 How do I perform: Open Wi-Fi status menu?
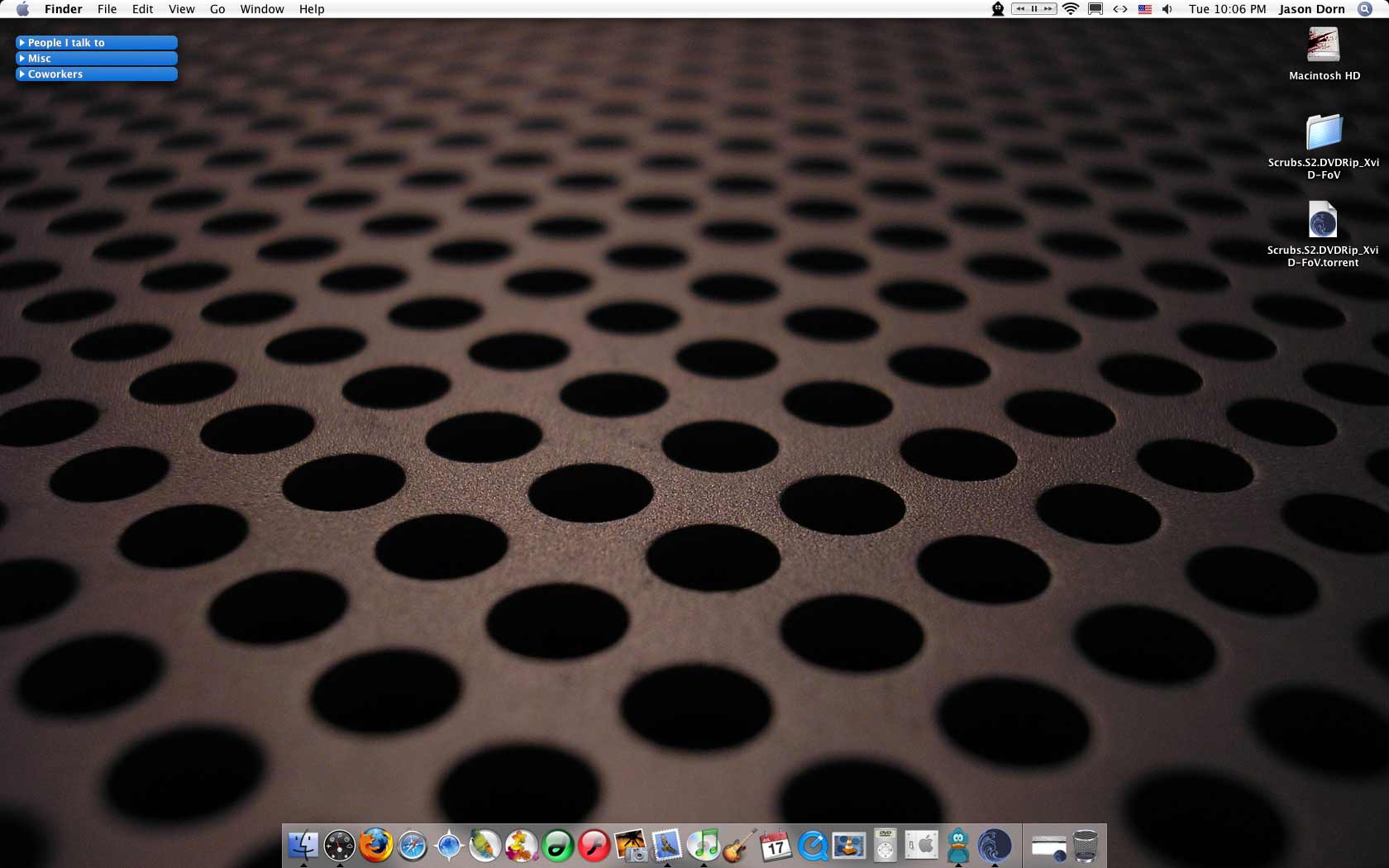click(x=1071, y=9)
